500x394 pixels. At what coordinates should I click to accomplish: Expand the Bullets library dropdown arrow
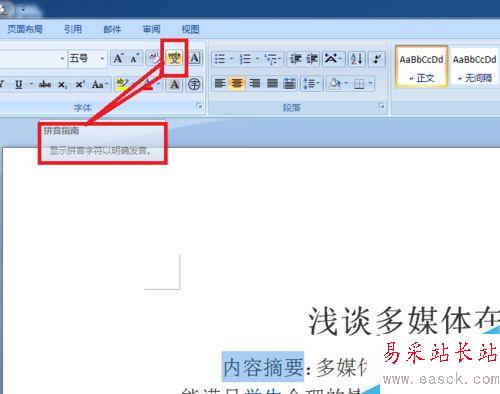[x=232, y=59]
